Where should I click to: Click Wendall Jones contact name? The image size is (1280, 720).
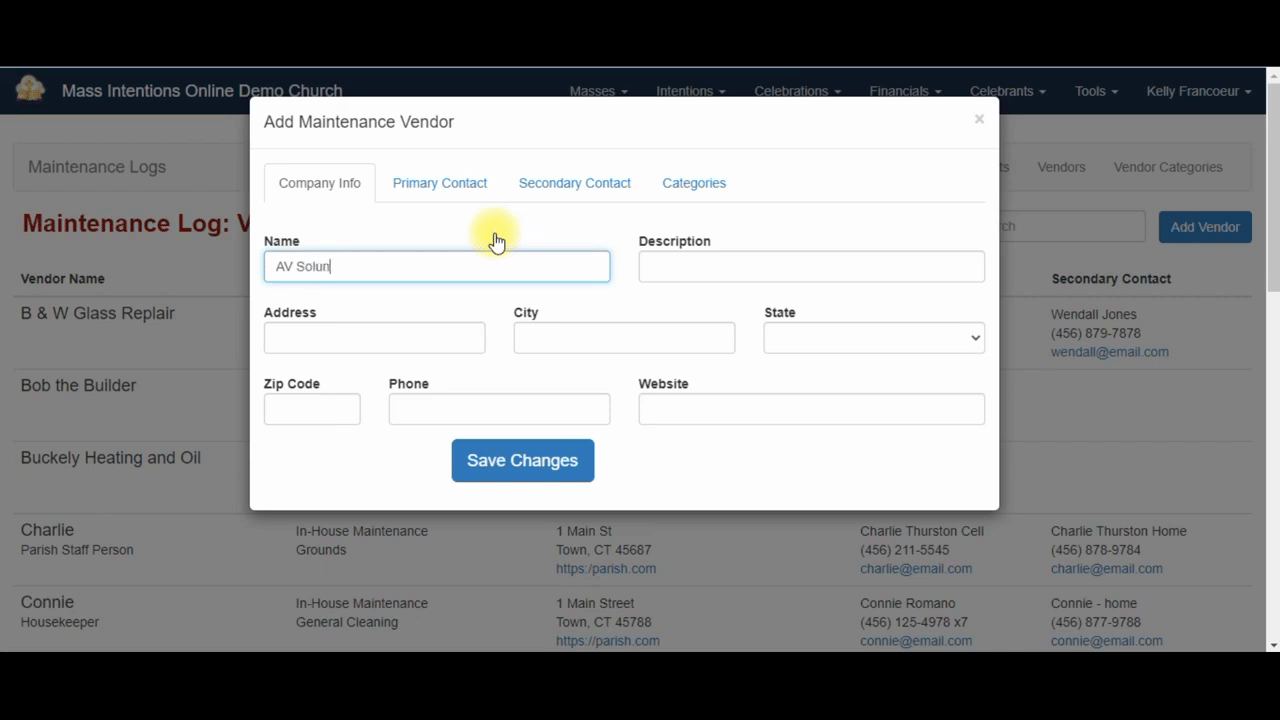click(1094, 314)
